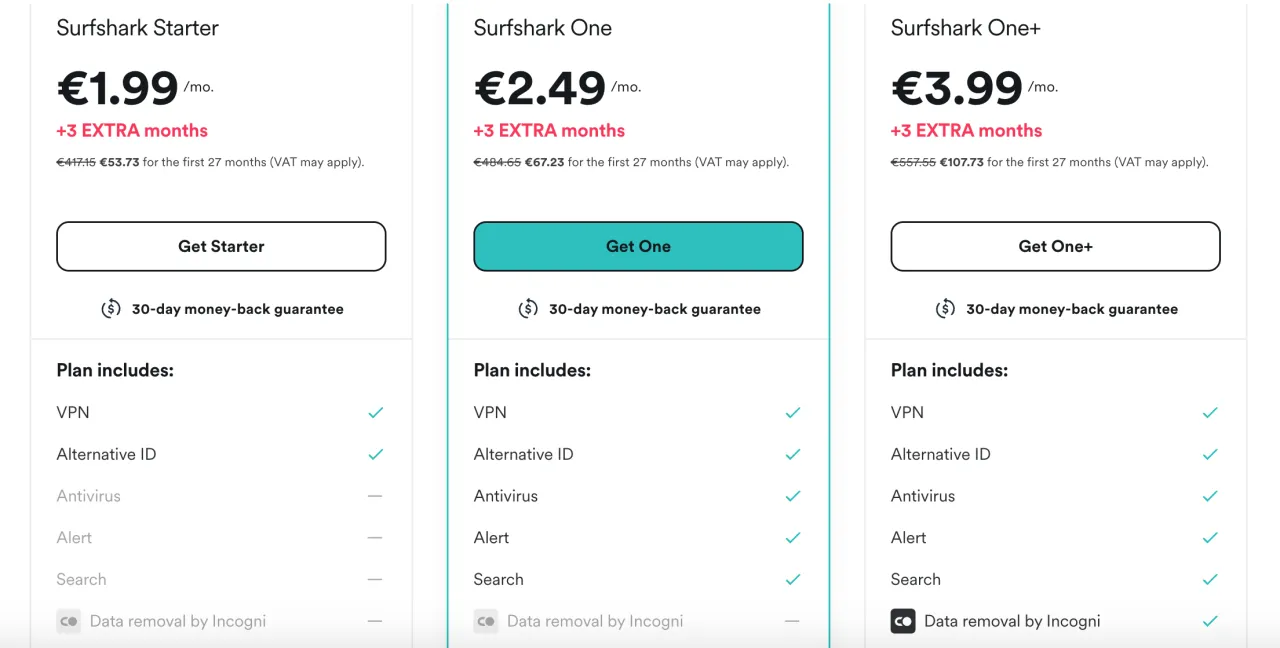Choose the Get One+ button
The height and width of the screenshot is (648, 1280).
(x=1055, y=246)
